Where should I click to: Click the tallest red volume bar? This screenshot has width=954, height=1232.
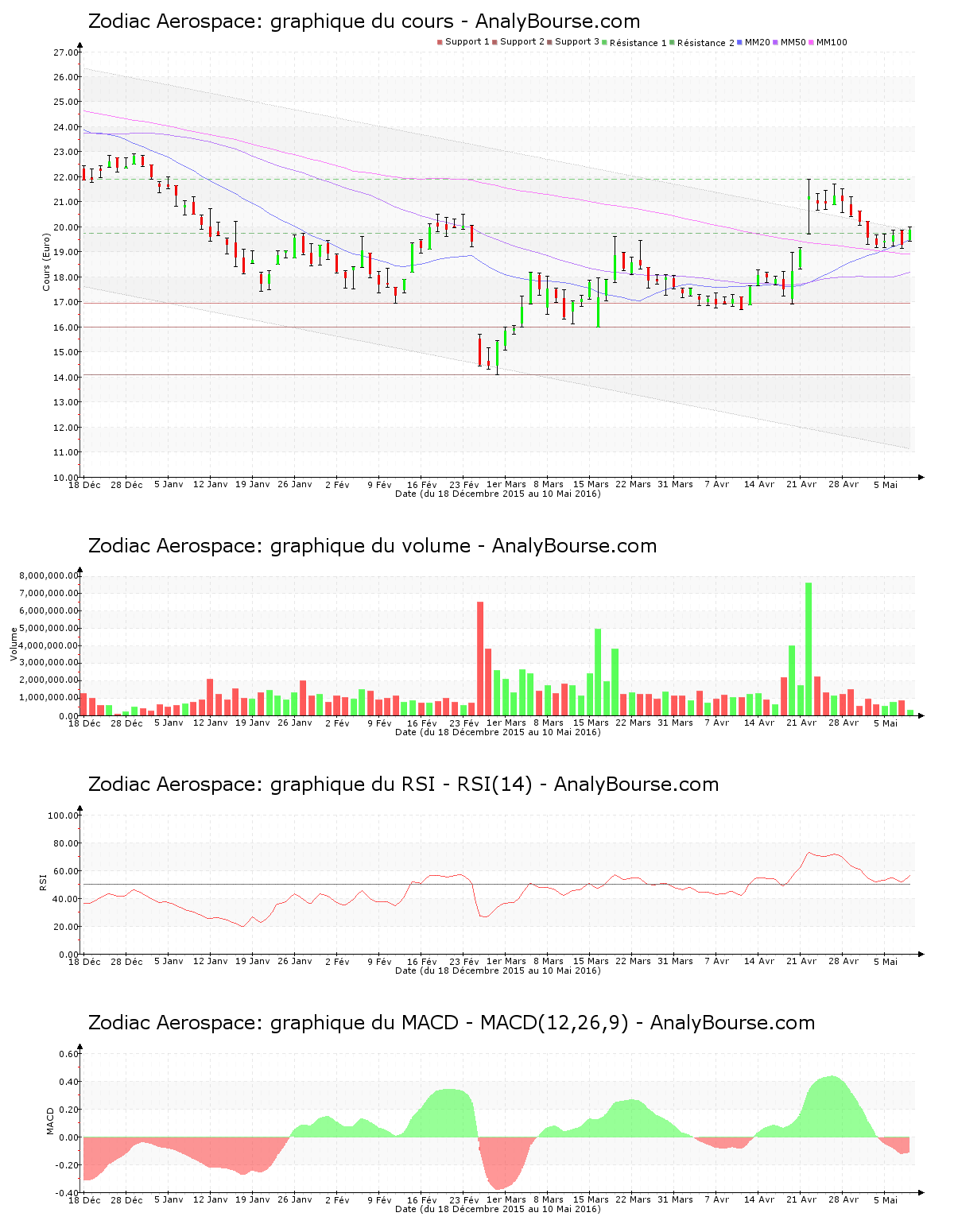pyautogui.click(x=480, y=658)
